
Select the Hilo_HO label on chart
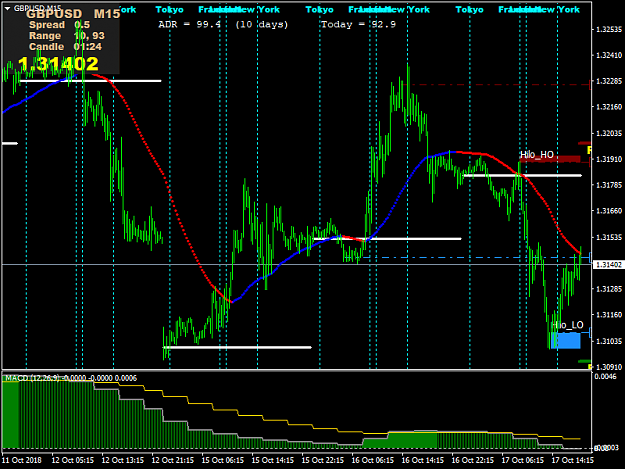(x=537, y=155)
